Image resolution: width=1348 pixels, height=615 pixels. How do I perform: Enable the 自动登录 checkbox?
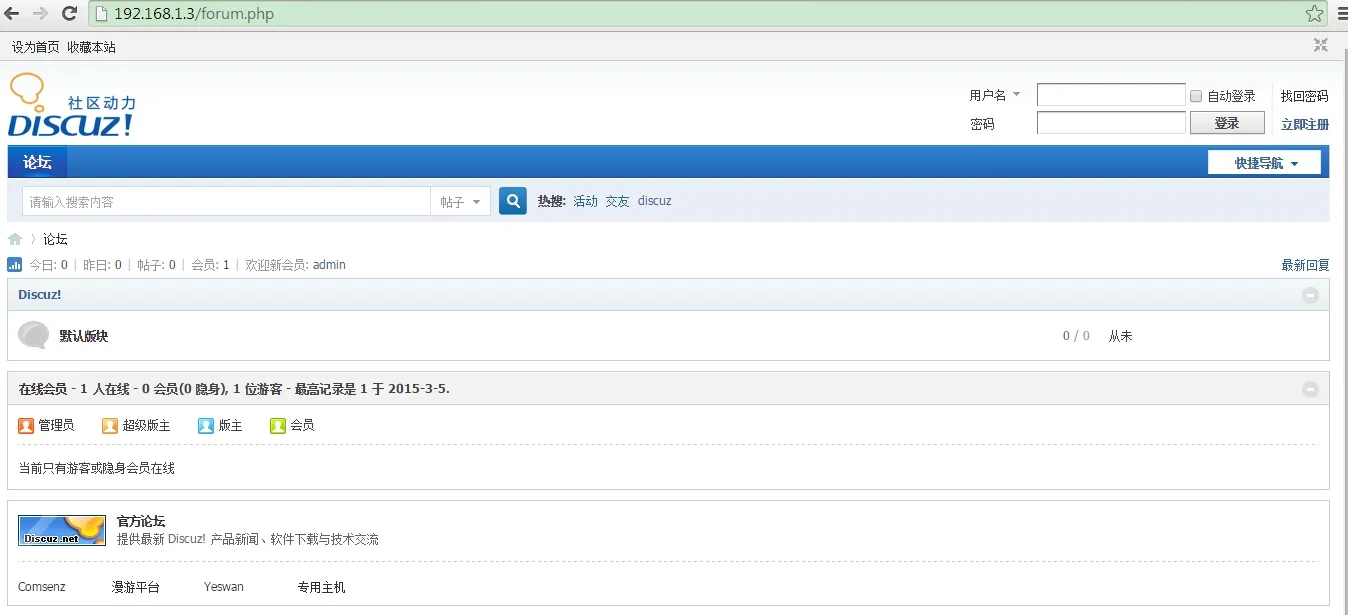[1196, 96]
